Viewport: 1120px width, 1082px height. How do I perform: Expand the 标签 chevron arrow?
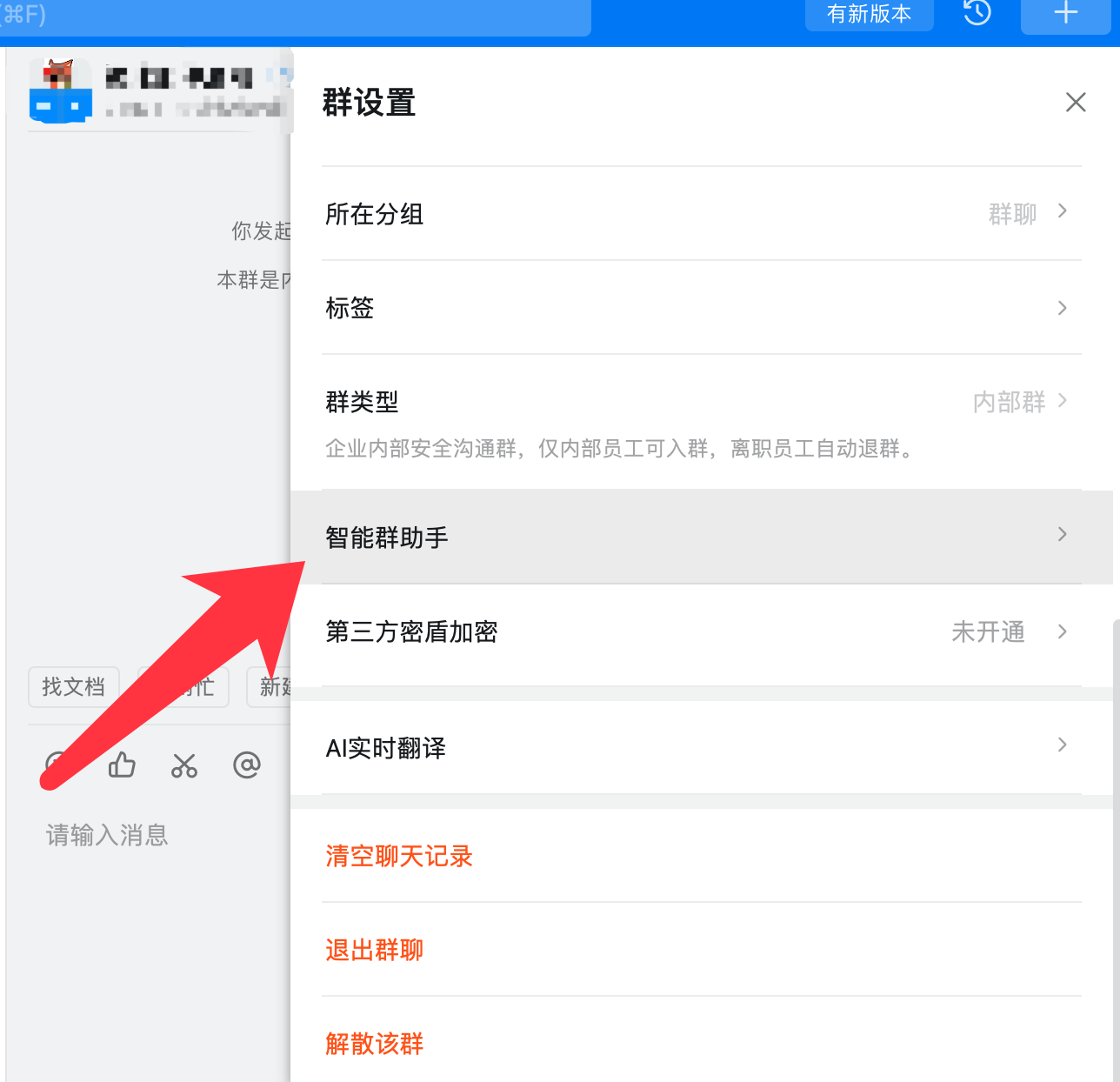click(1063, 308)
